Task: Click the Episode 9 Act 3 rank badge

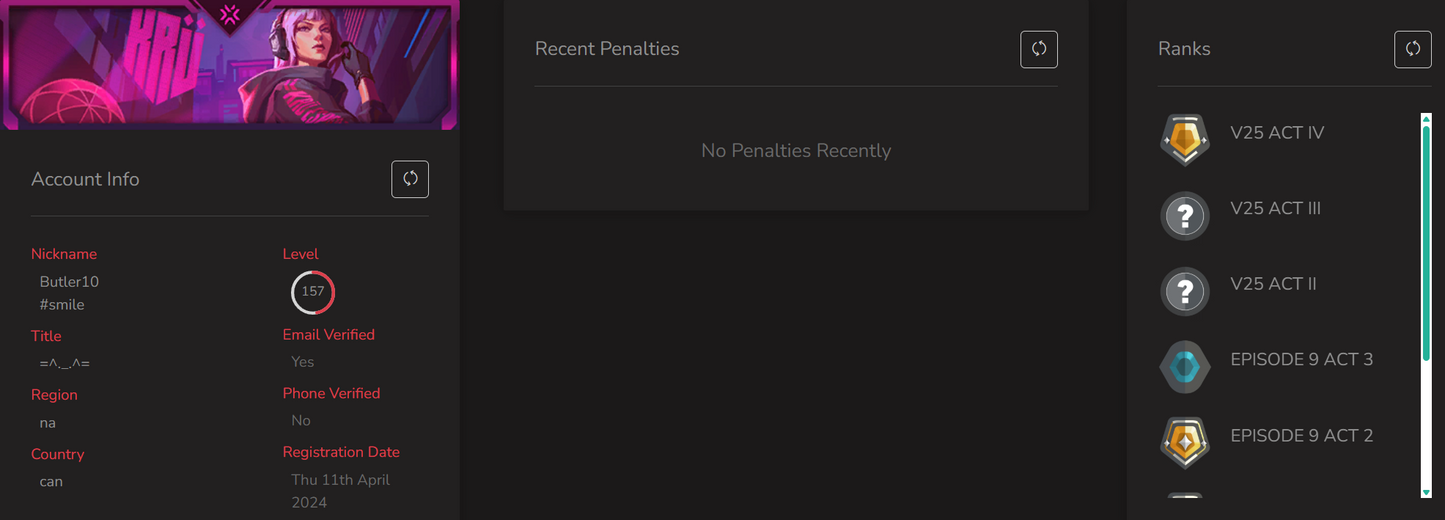Action: (1185, 366)
